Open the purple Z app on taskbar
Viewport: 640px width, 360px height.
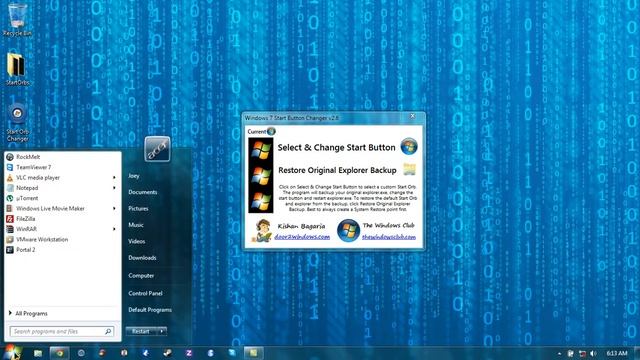[189, 353]
